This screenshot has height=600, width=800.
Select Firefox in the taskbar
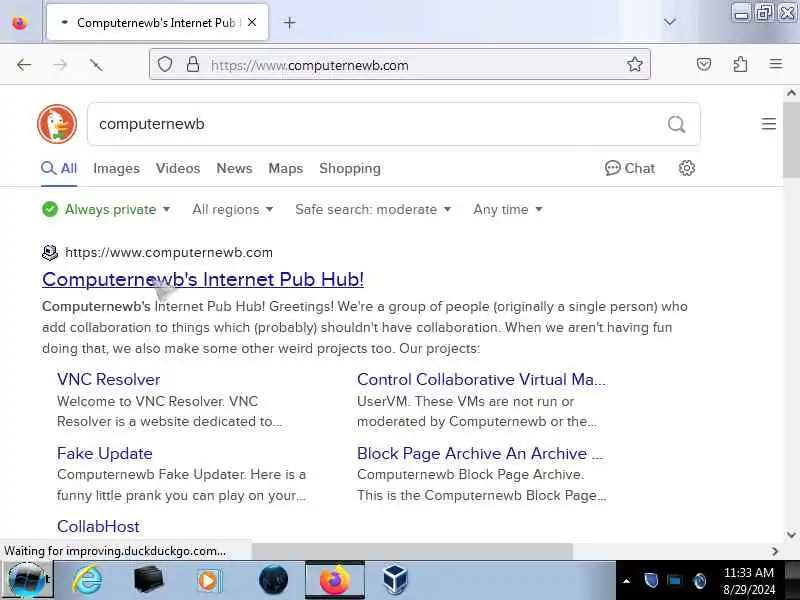point(335,580)
